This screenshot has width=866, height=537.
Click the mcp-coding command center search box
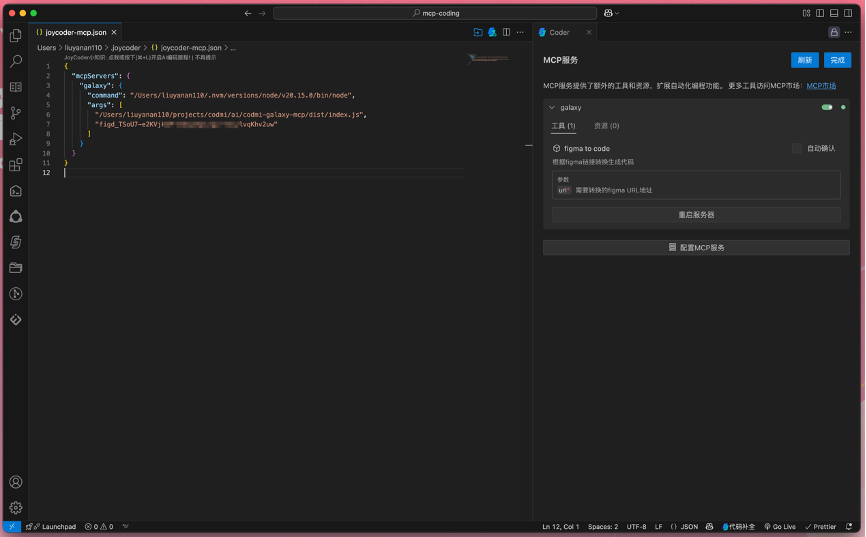pos(435,13)
